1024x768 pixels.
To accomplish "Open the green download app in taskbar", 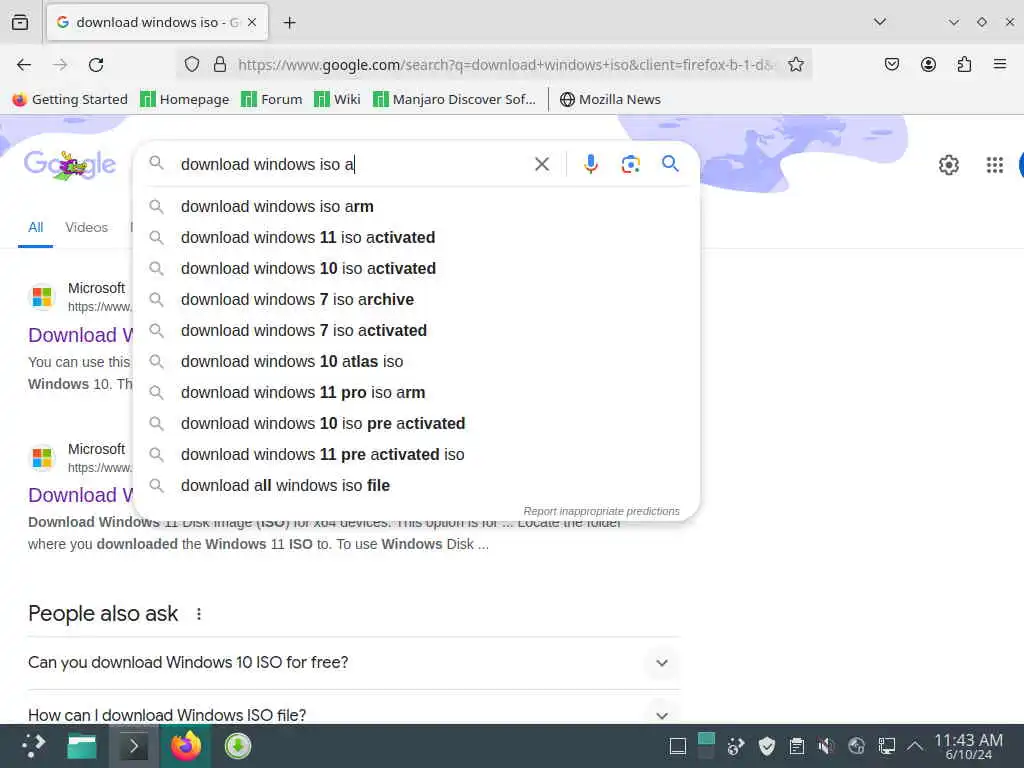I will click(238, 746).
